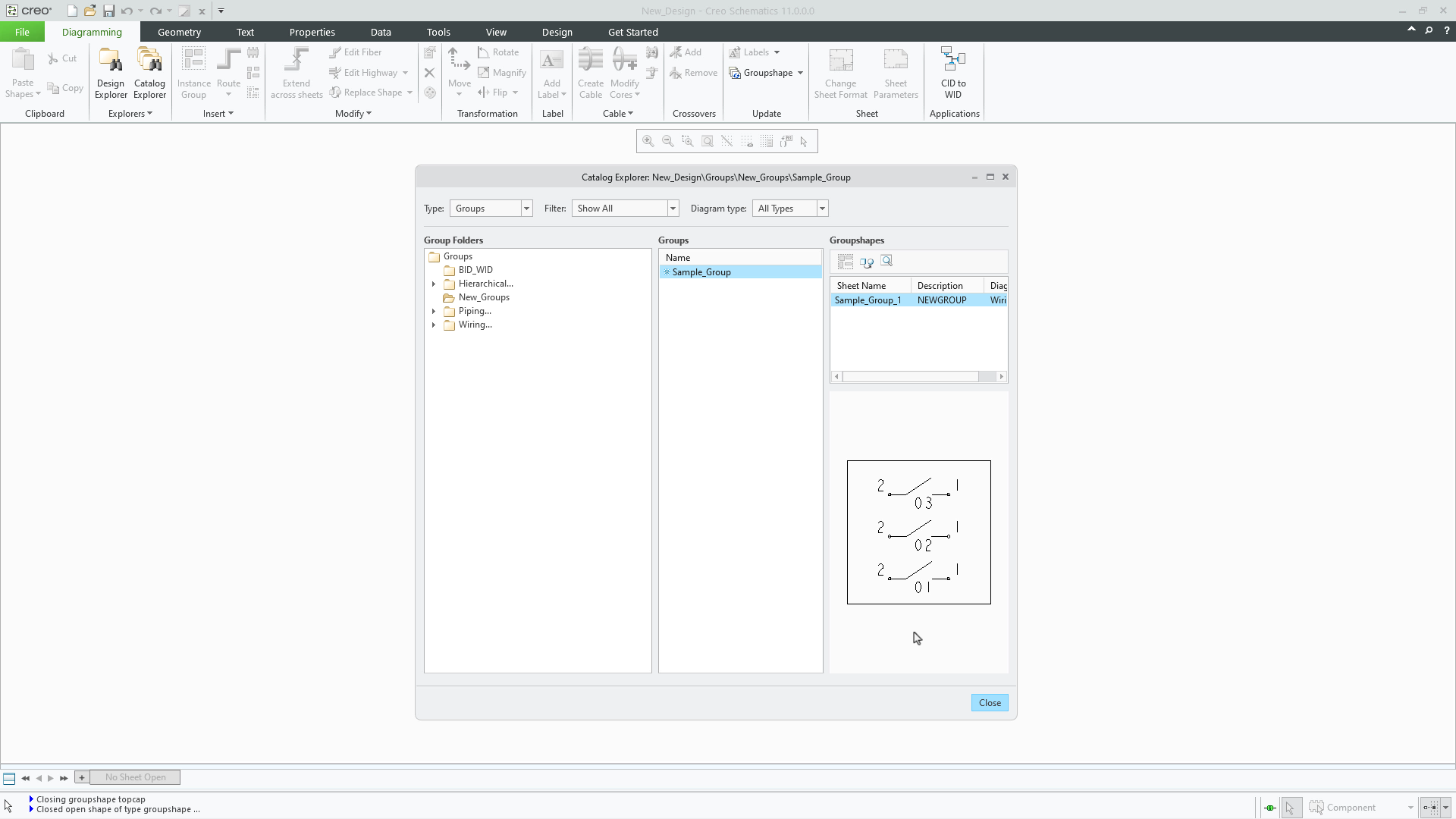The height and width of the screenshot is (819, 1456).
Task: Open the Type dropdown showing Groups
Action: pos(527,208)
